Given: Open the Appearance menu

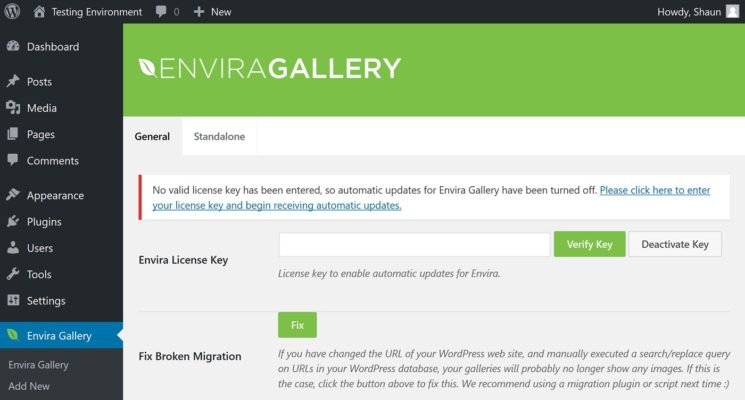Looking at the screenshot, I should (55, 196).
